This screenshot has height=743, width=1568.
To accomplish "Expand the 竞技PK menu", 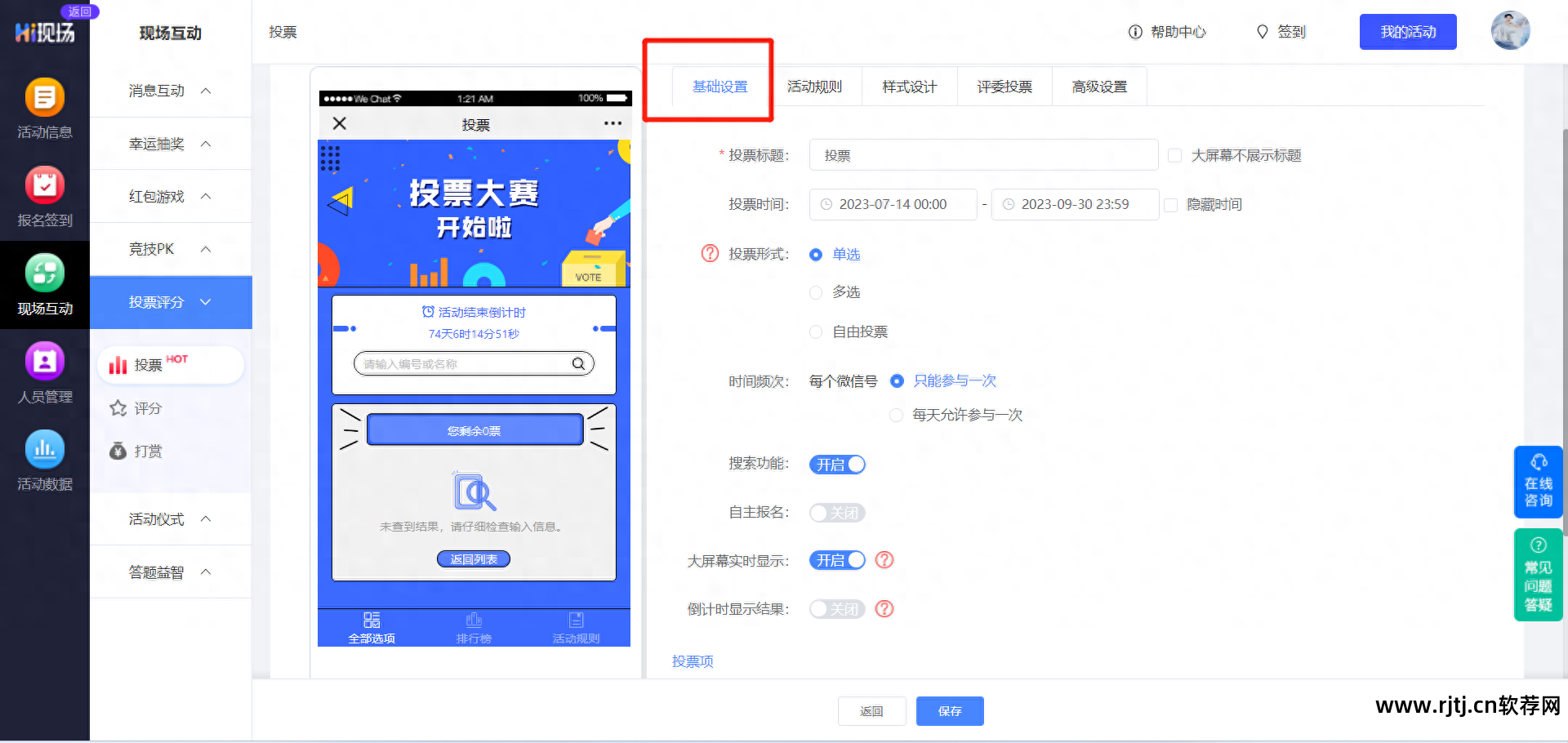I will [169, 249].
